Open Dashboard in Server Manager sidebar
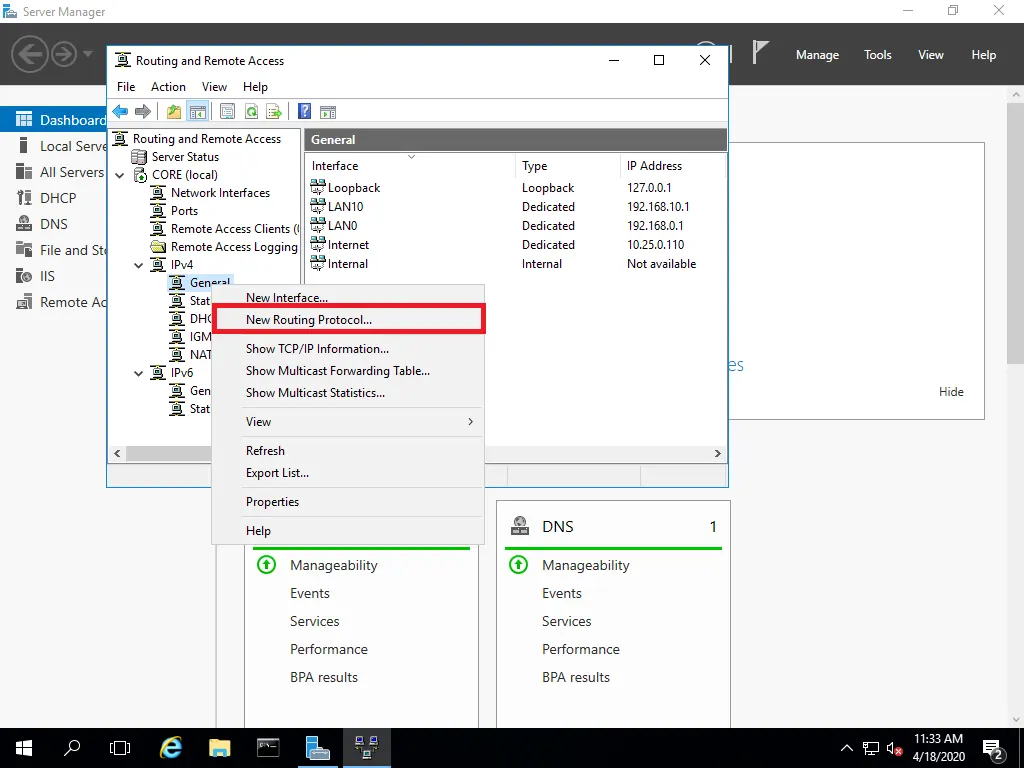Image resolution: width=1024 pixels, height=768 pixels. [54, 120]
